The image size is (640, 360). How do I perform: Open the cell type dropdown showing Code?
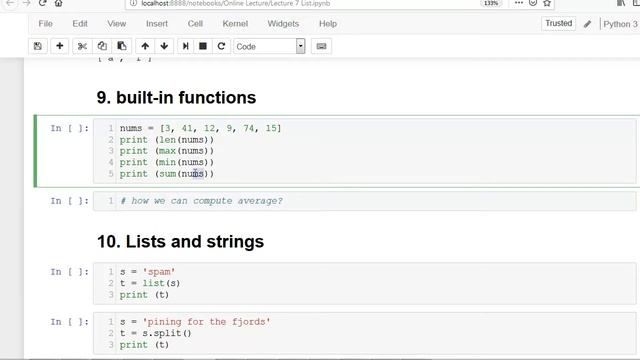269,46
